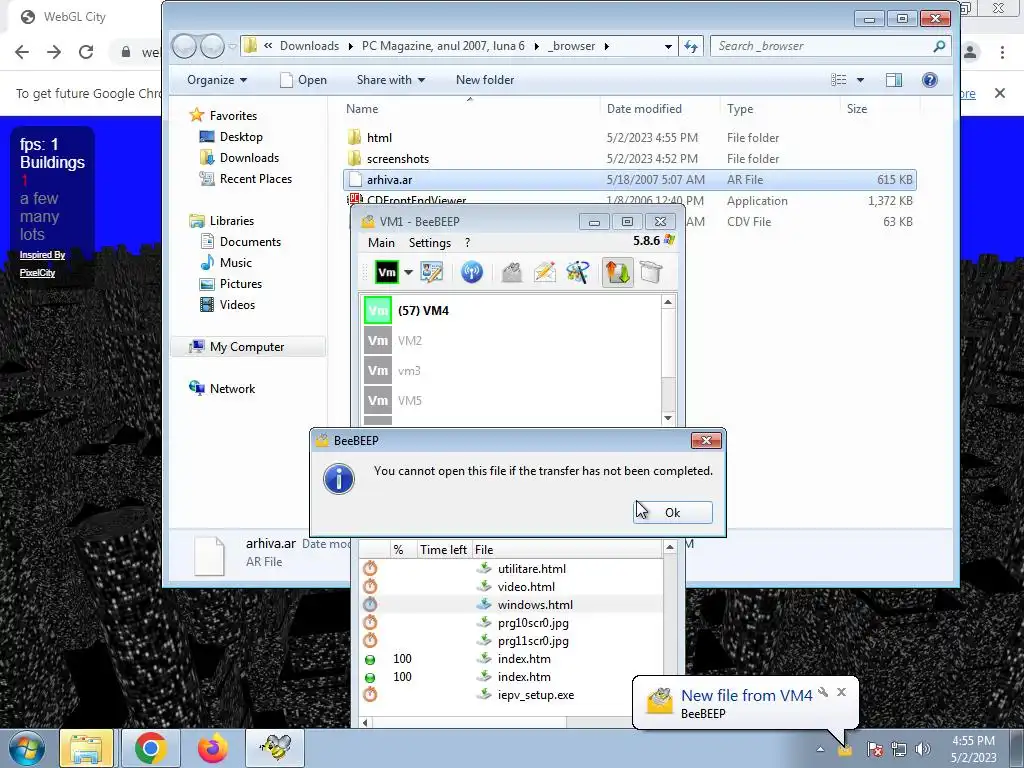Viewport: 1024px width, 768px height.
Task: Dismiss the New file from VM4 notification
Action: [841, 692]
